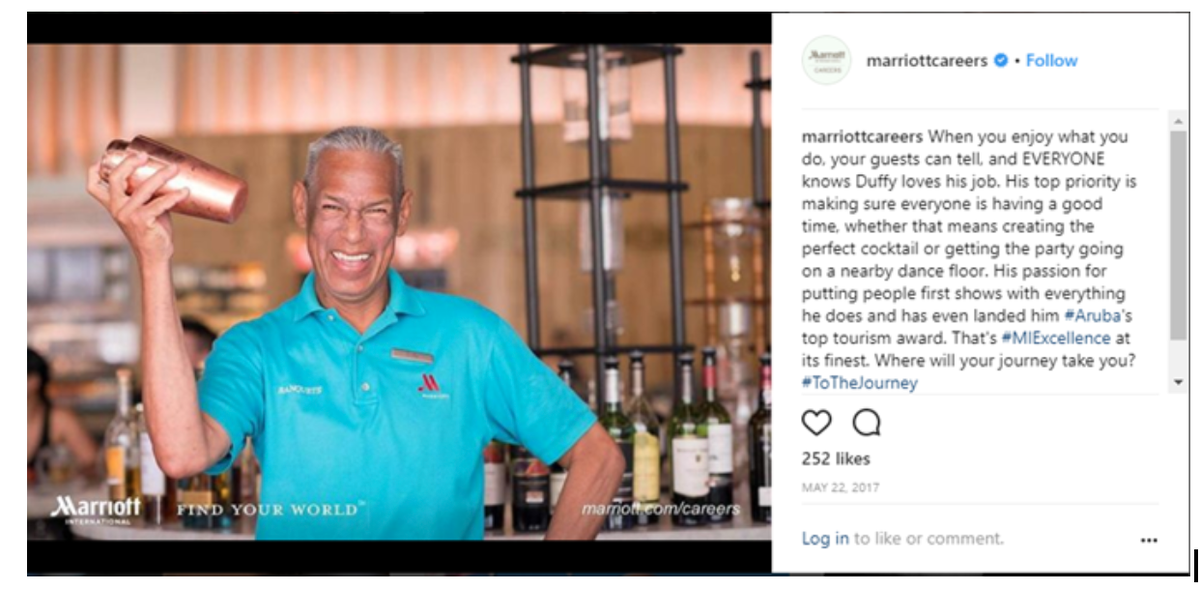Click the caption scrollbar thumb
1200x590 pixels.
click(x=1178, y=235)
